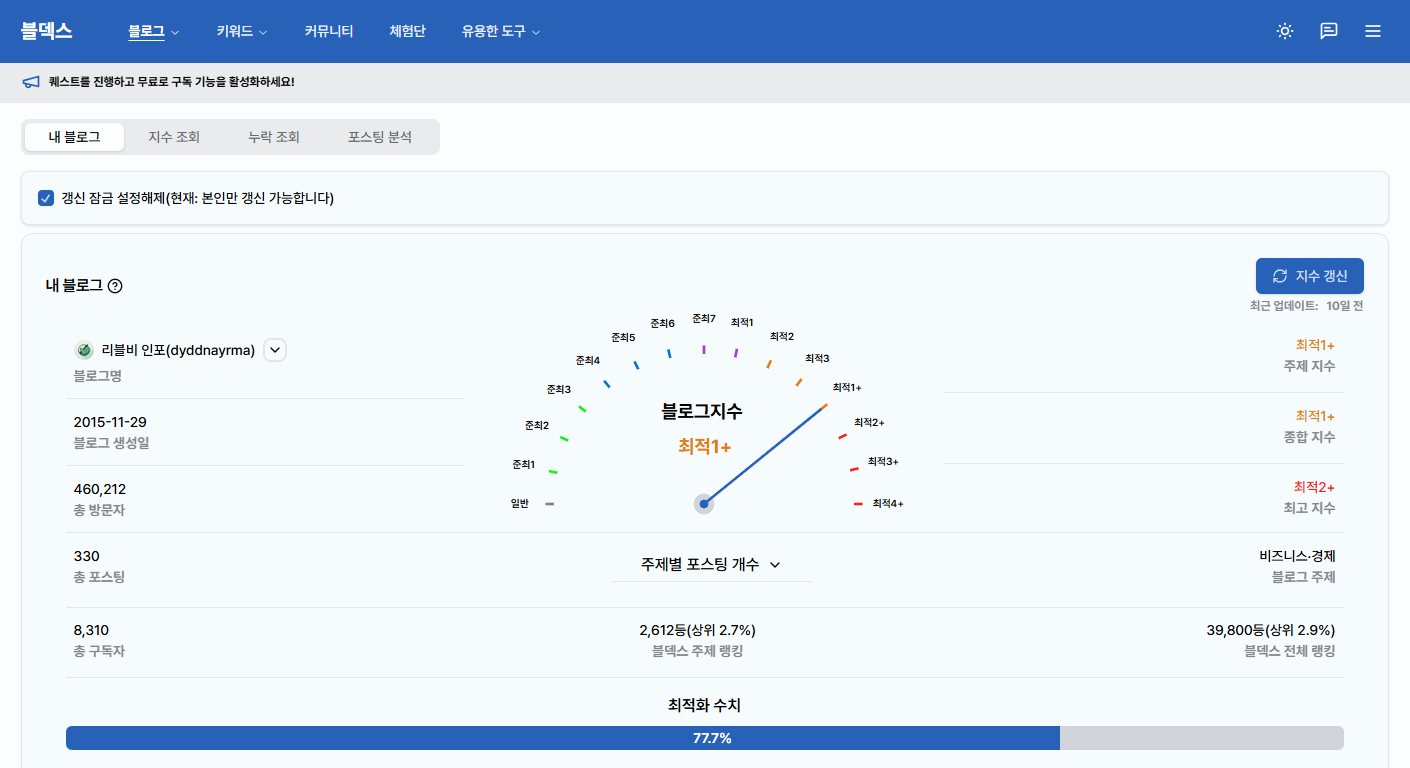Click the refresh icon inside 지수 갱신
The width and height of the screenshot is (1410, 768).
click(x=1279, y=275)
